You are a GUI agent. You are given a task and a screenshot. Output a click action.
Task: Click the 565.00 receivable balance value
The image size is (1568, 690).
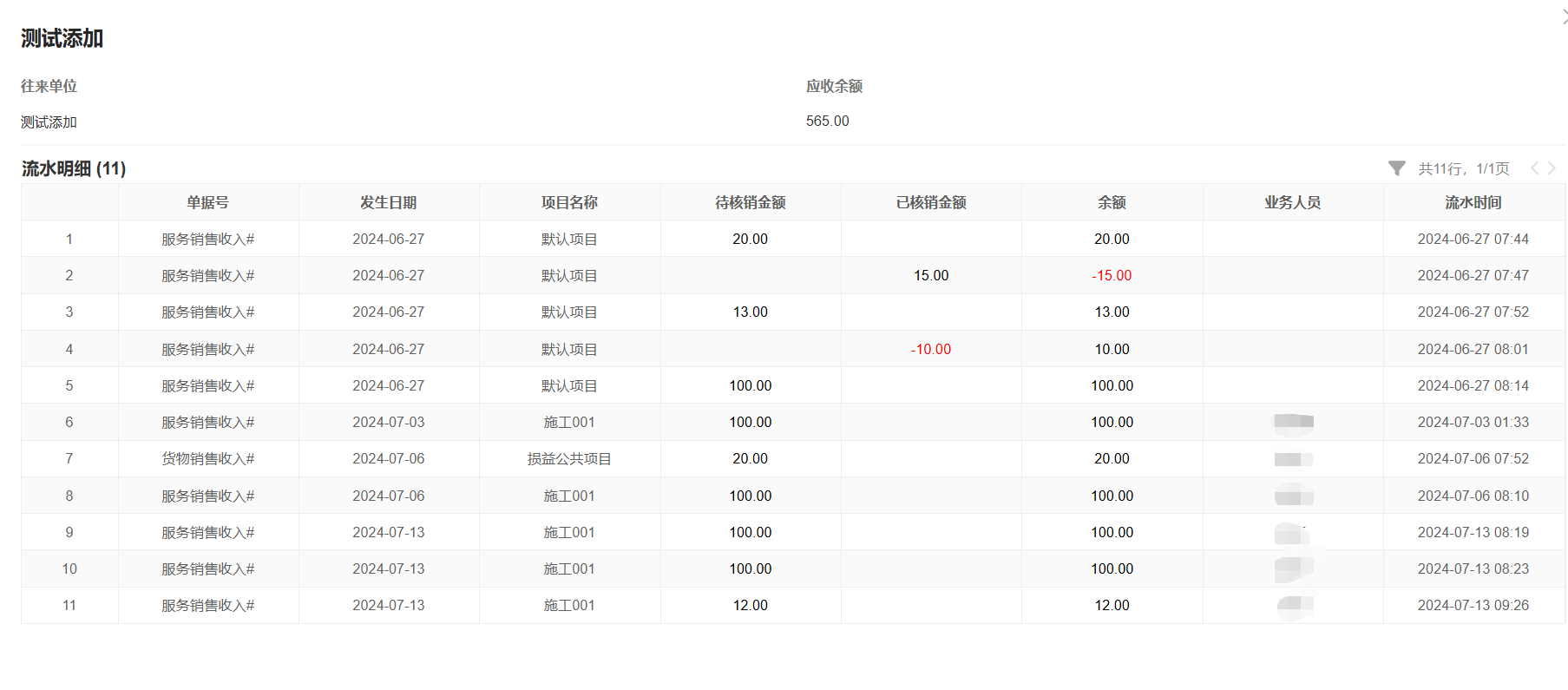pos(827,121)
